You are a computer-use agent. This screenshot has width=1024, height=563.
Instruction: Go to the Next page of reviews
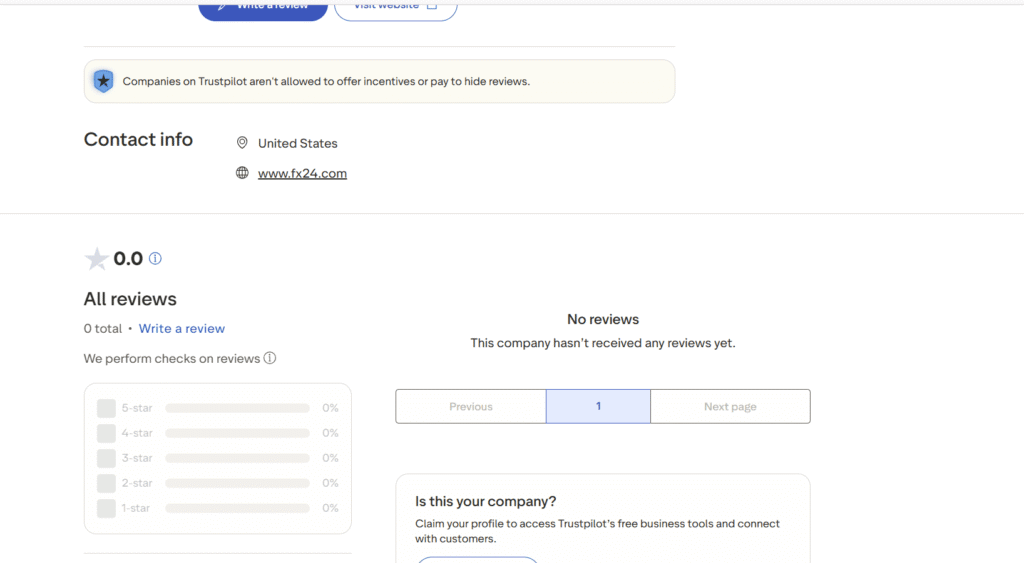[x=730, y=406]
